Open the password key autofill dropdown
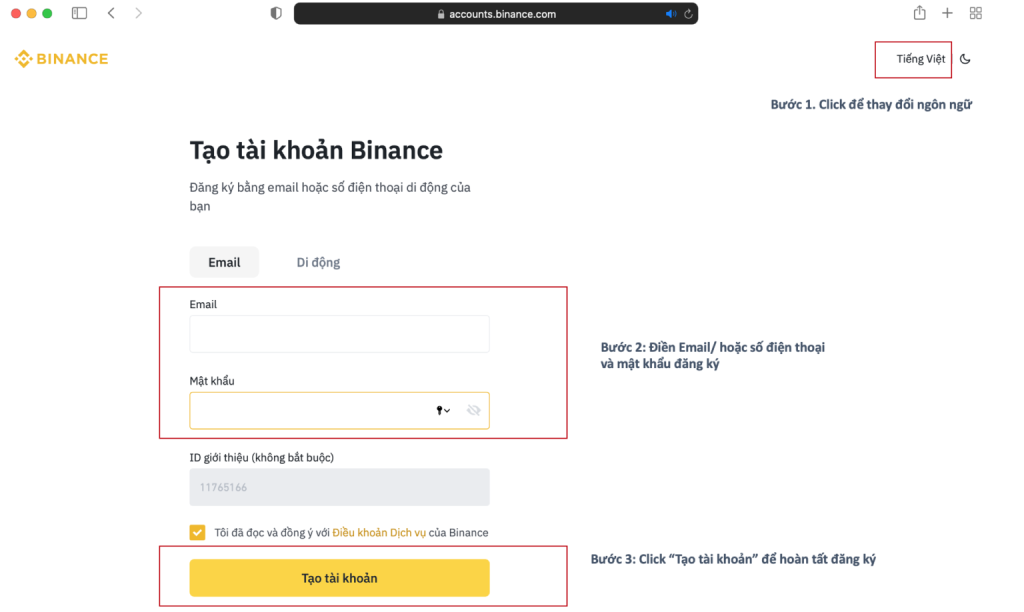 point(443,410)
